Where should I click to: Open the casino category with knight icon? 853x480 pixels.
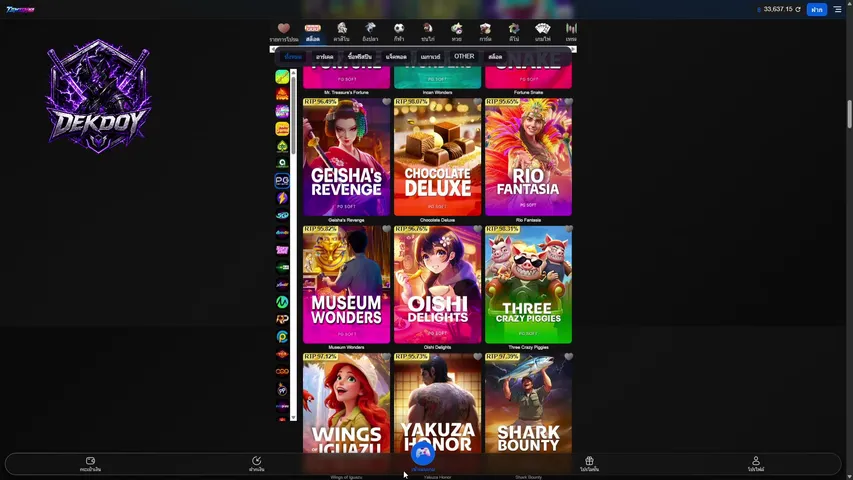(342, 32)
